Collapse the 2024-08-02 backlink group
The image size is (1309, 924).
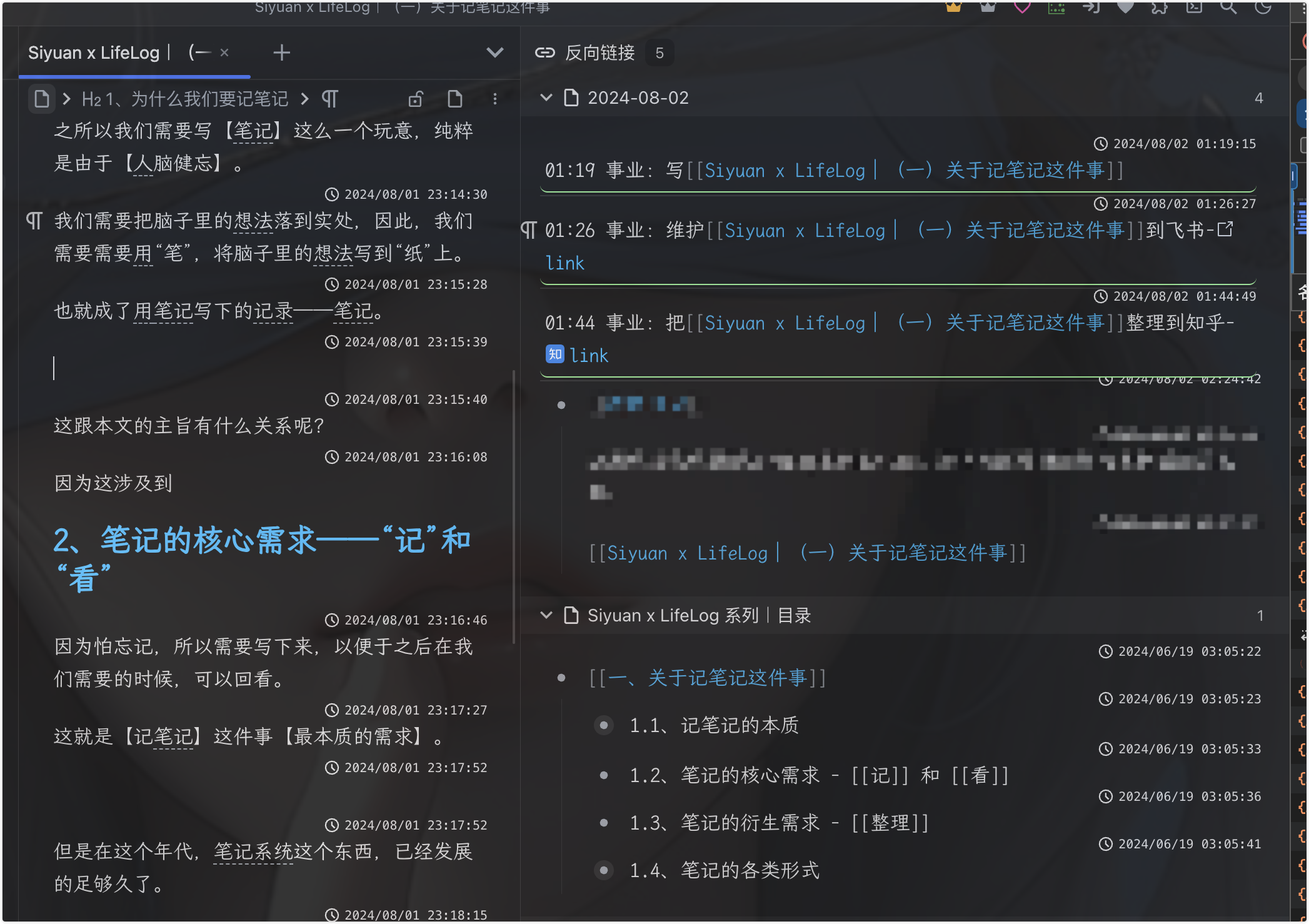[x=546, y=98]
